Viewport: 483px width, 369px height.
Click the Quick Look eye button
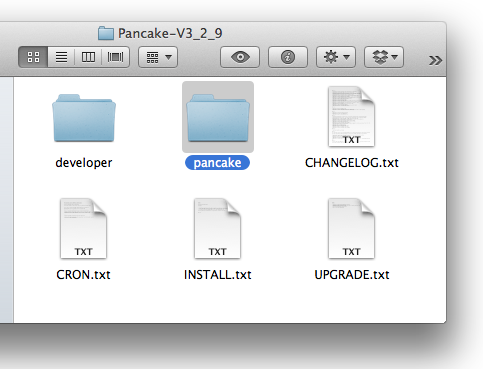point(240,57)
